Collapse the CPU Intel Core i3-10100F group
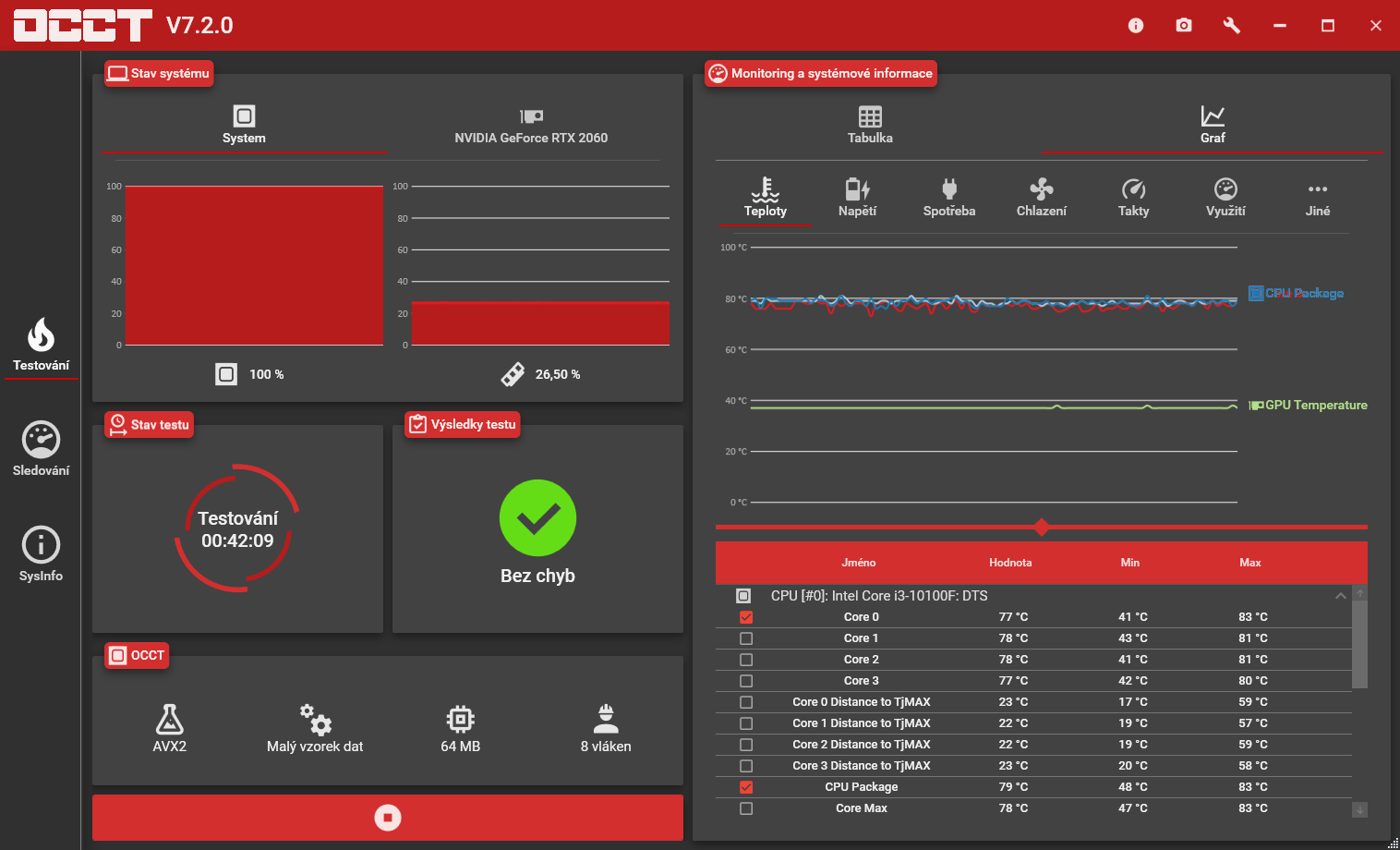This screenshot has height=850, width=1400. tap(1340, 596)
